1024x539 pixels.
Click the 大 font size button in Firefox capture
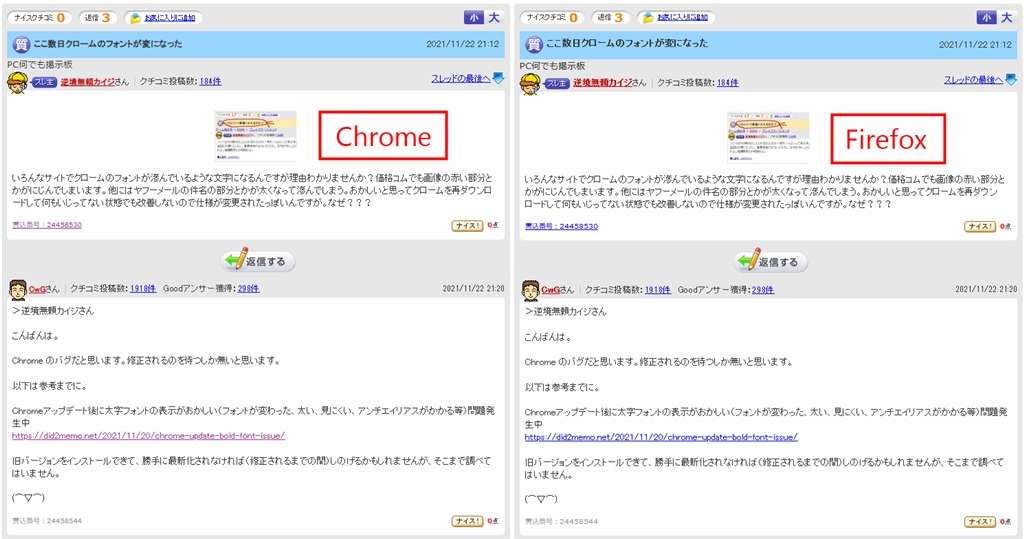[1006, 18]
